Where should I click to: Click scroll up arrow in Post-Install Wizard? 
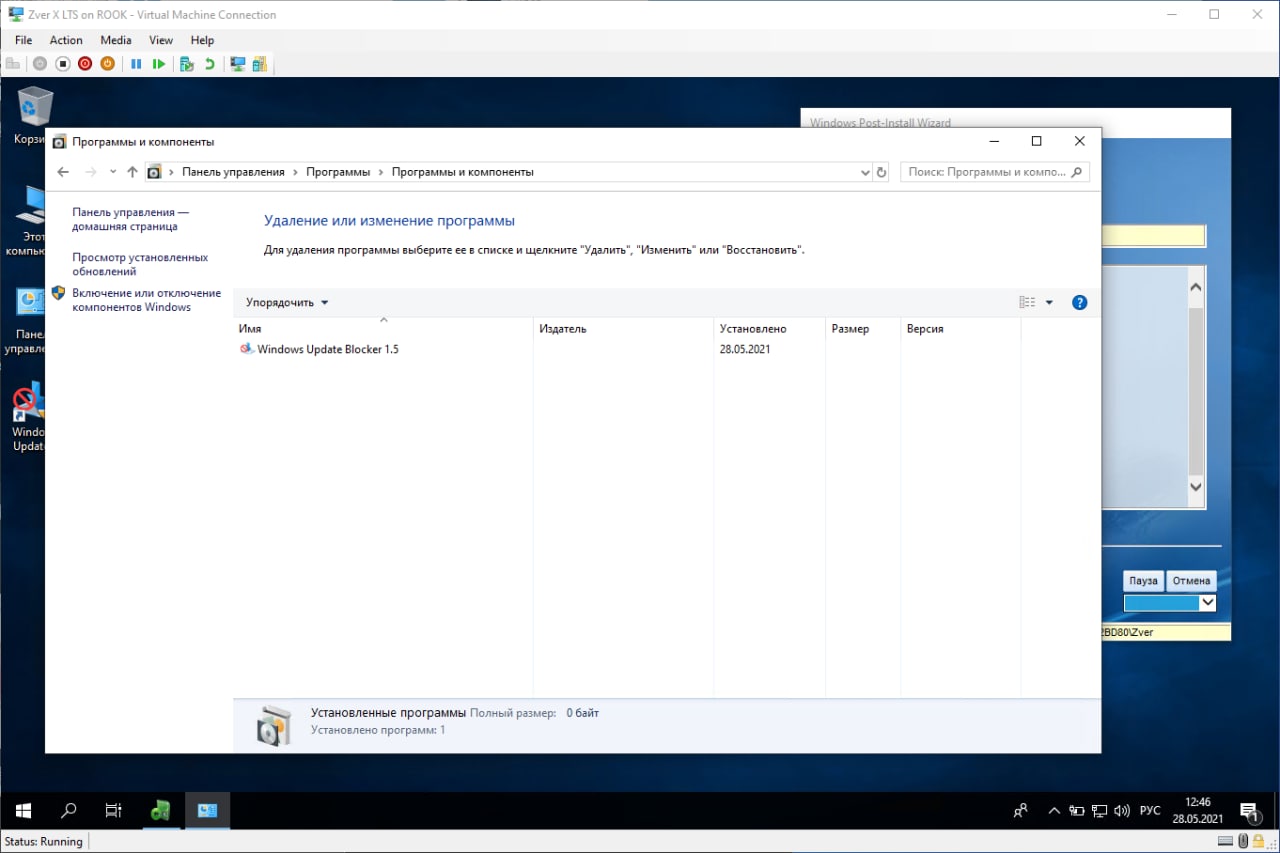[x=1195, y=288]
